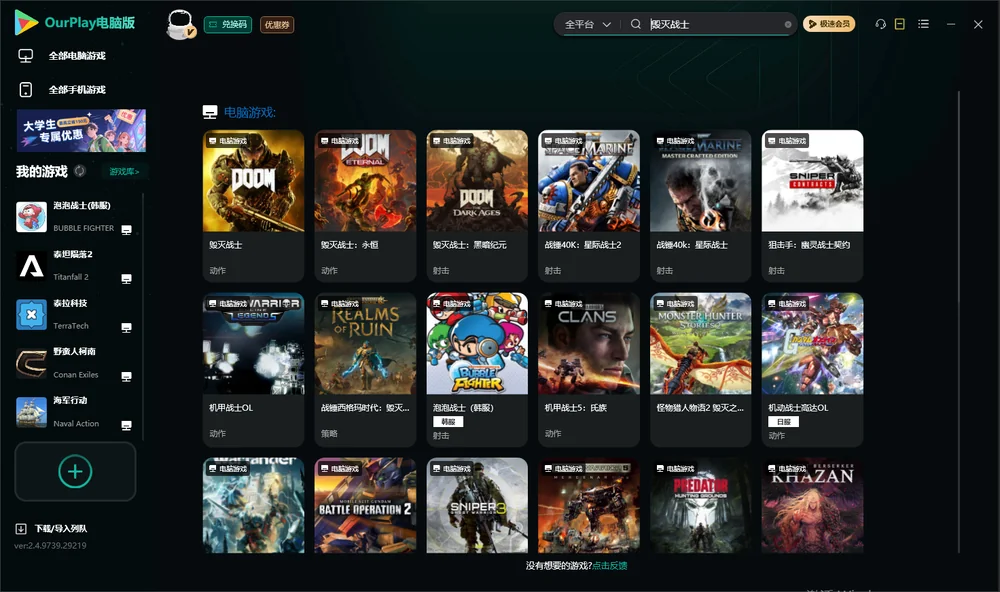
Task: Click the yellow mini-window icon in title bar
Action: pos(899,24)
